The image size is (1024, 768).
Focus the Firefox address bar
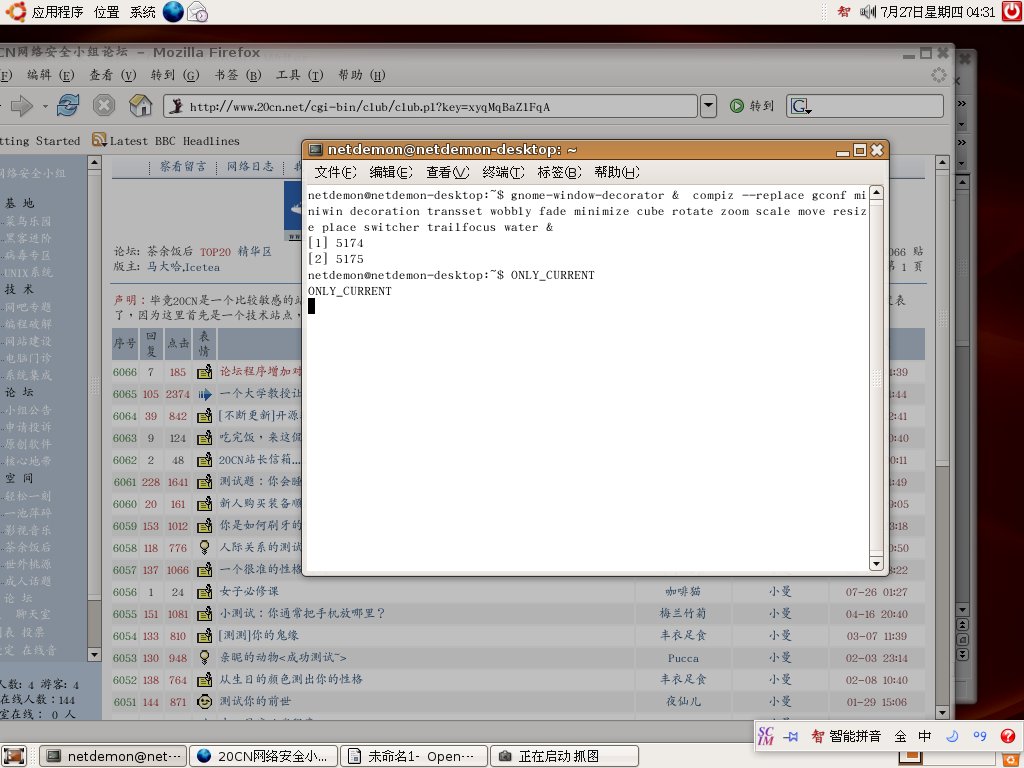click(431, 106)
